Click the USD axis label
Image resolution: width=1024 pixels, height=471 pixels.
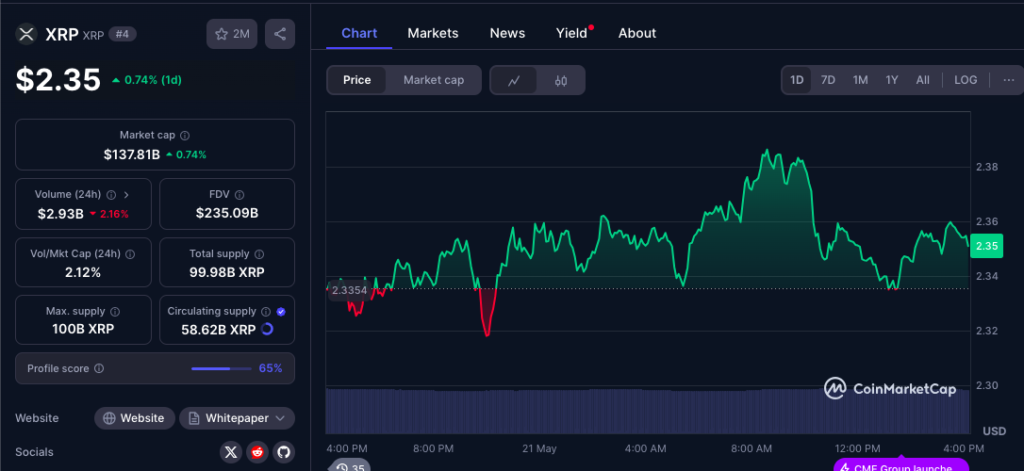point(994,431)
